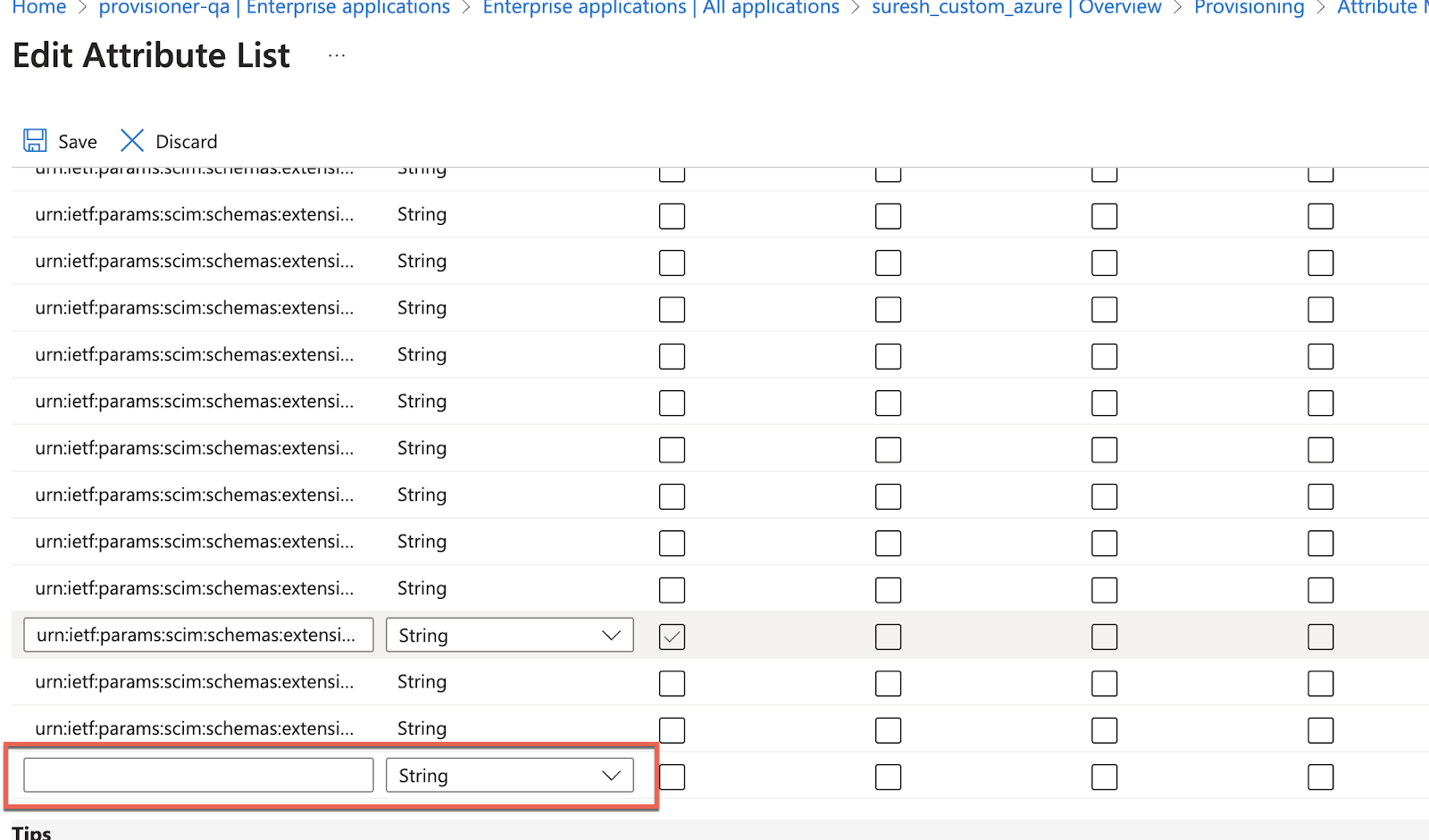Open suresh_custom_azure Overview from the breadcrumb
This screenshot has width=1429, height=840.
pos(1016,8)
